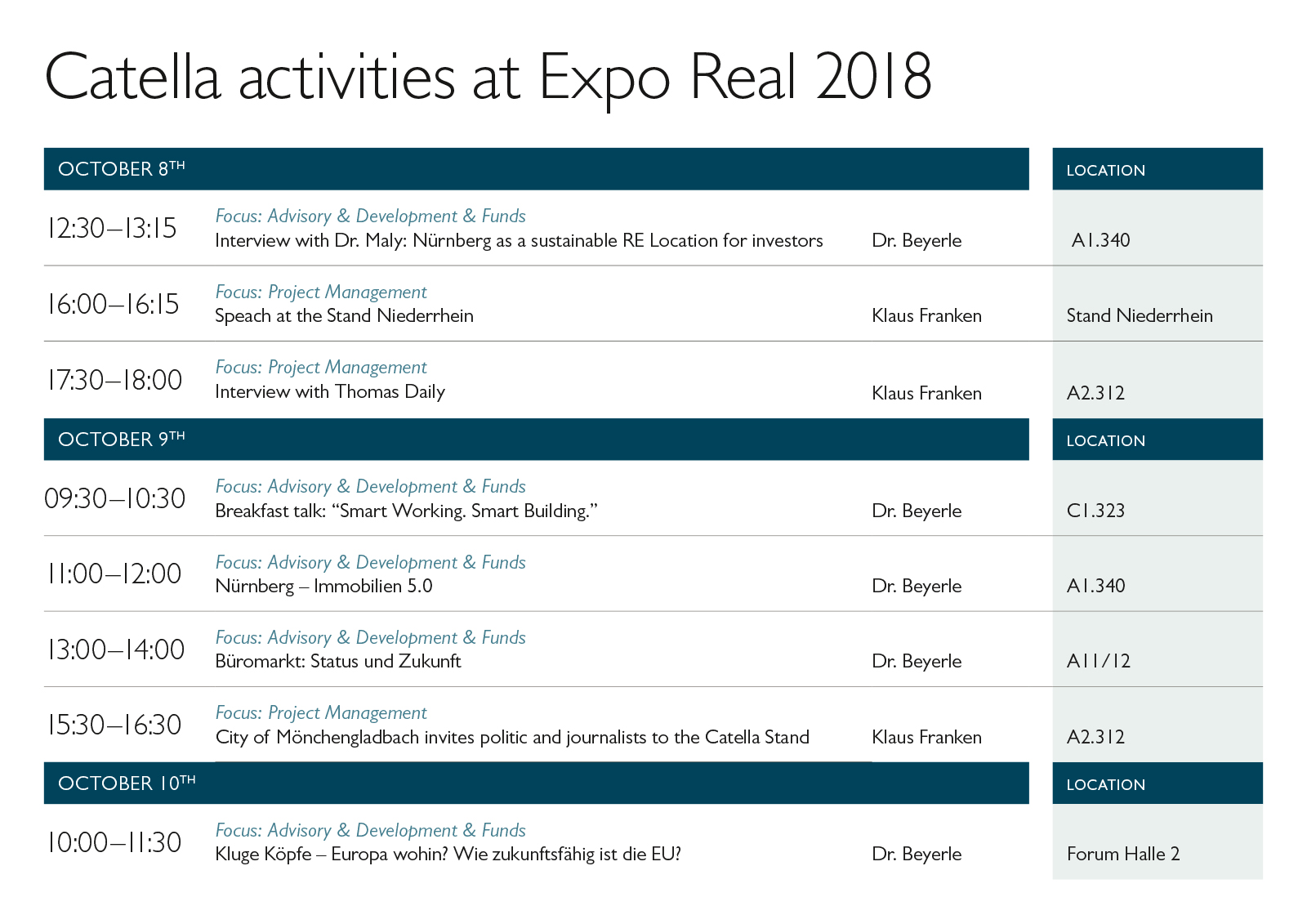The width and height of the screenshot is (1307, 924).
Task: Click the '15:30–16:30' time slot
Action: [114, 725]
